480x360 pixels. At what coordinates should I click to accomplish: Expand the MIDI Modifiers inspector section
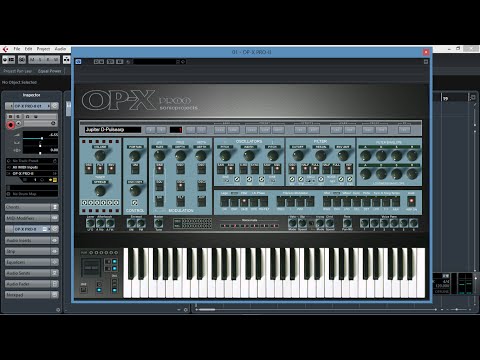pos(28,218)
